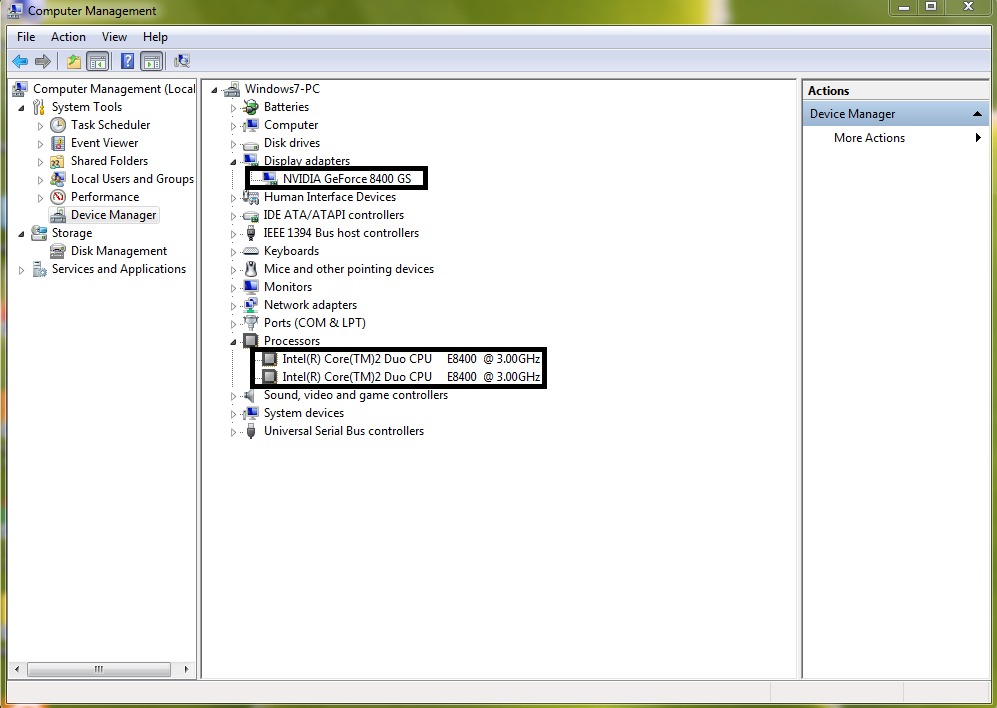Expand the Human Interface Devices node
This screenshot has width=997, height=708.
pyautogui.click(x=233, y=198)
